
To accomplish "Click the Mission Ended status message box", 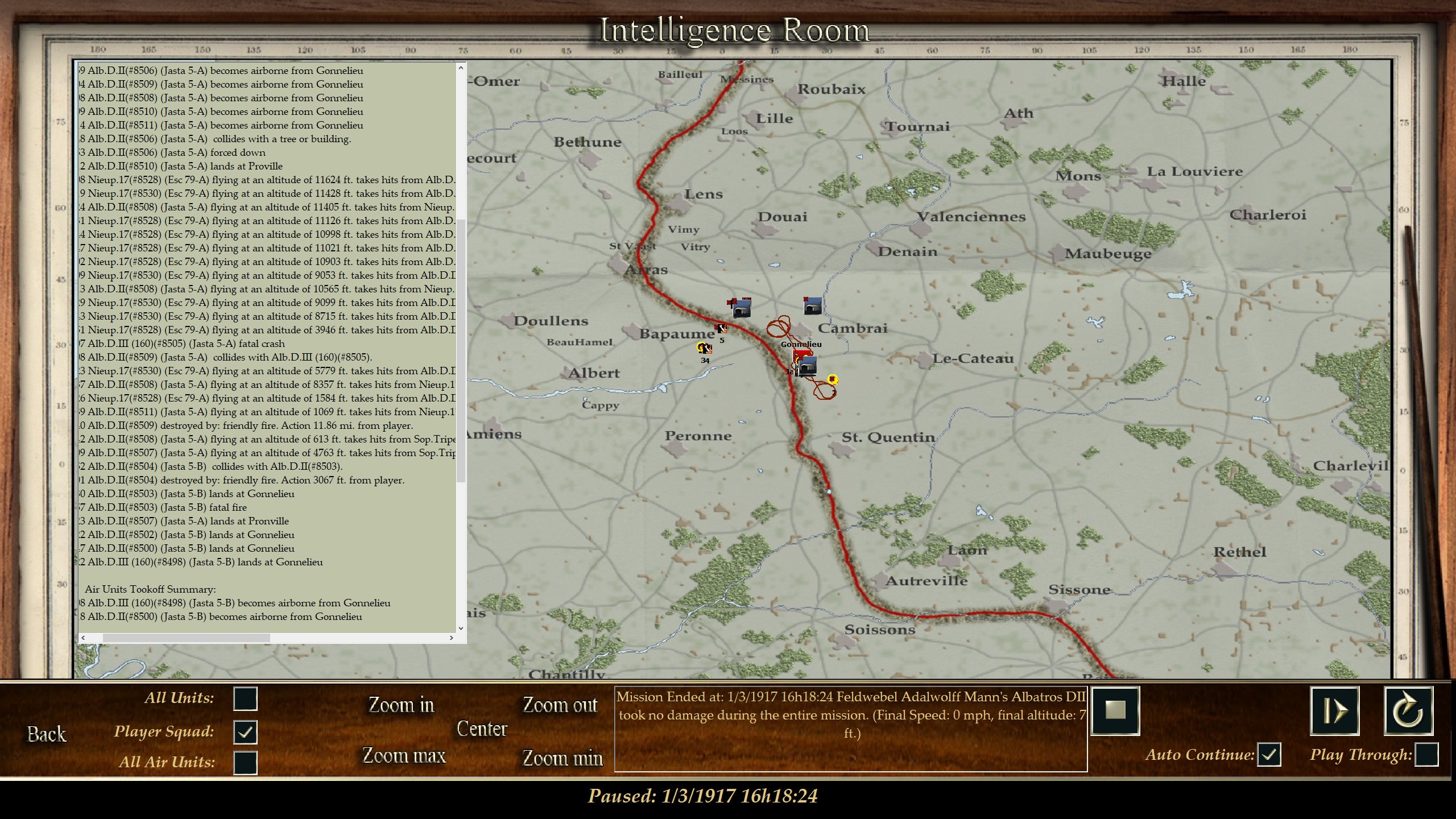I will tap(851, 730).
